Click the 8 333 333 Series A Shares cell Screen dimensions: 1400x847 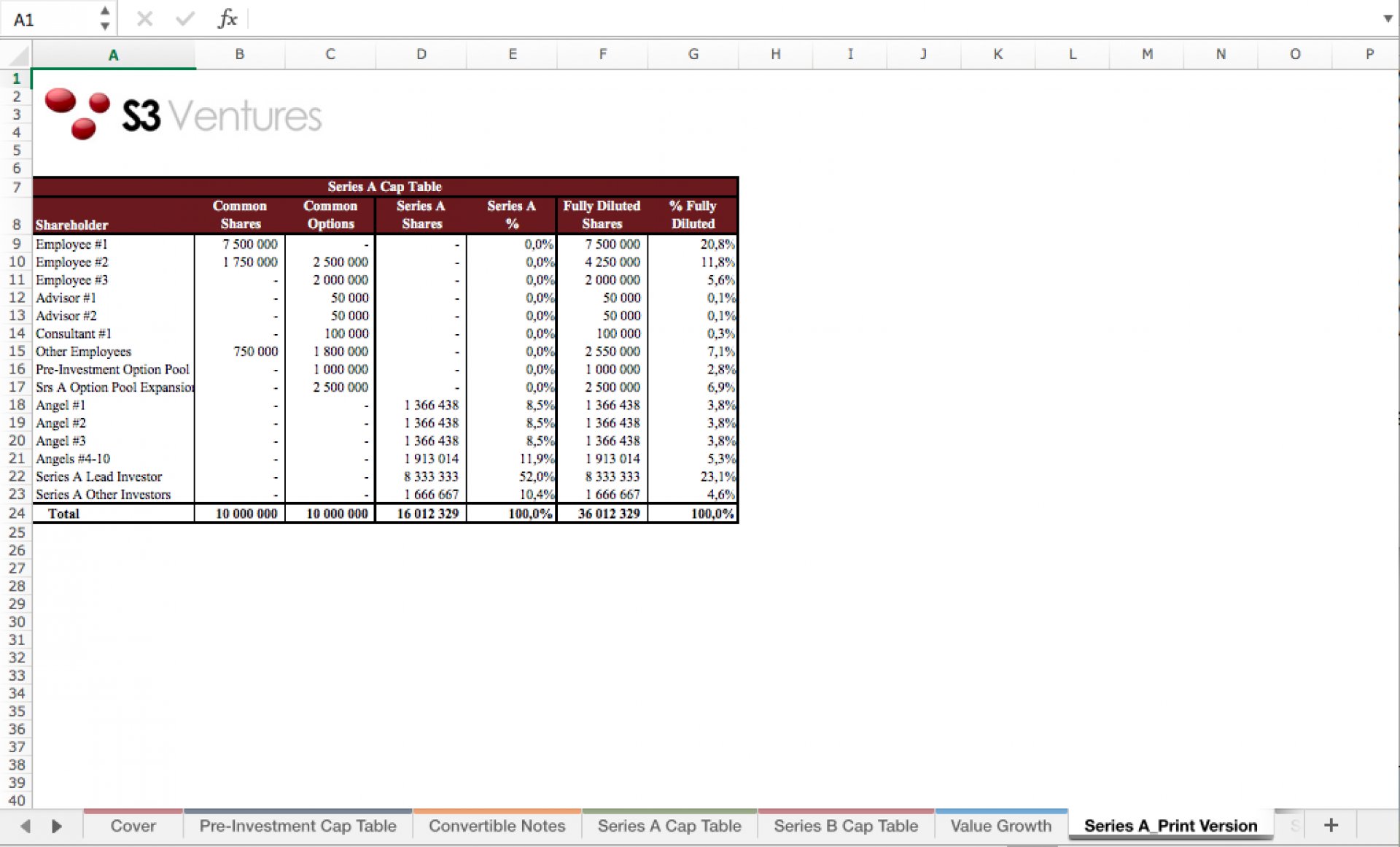pos(421,476)
